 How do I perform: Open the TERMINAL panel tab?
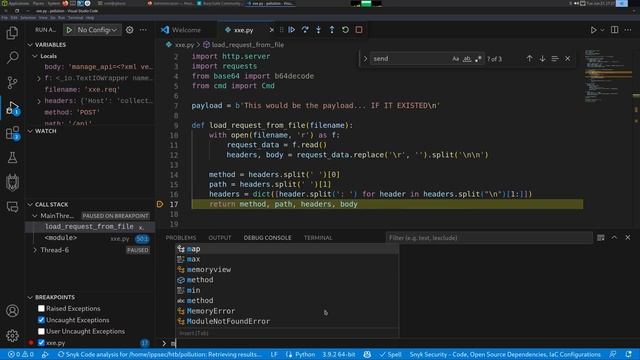point(318,238)
